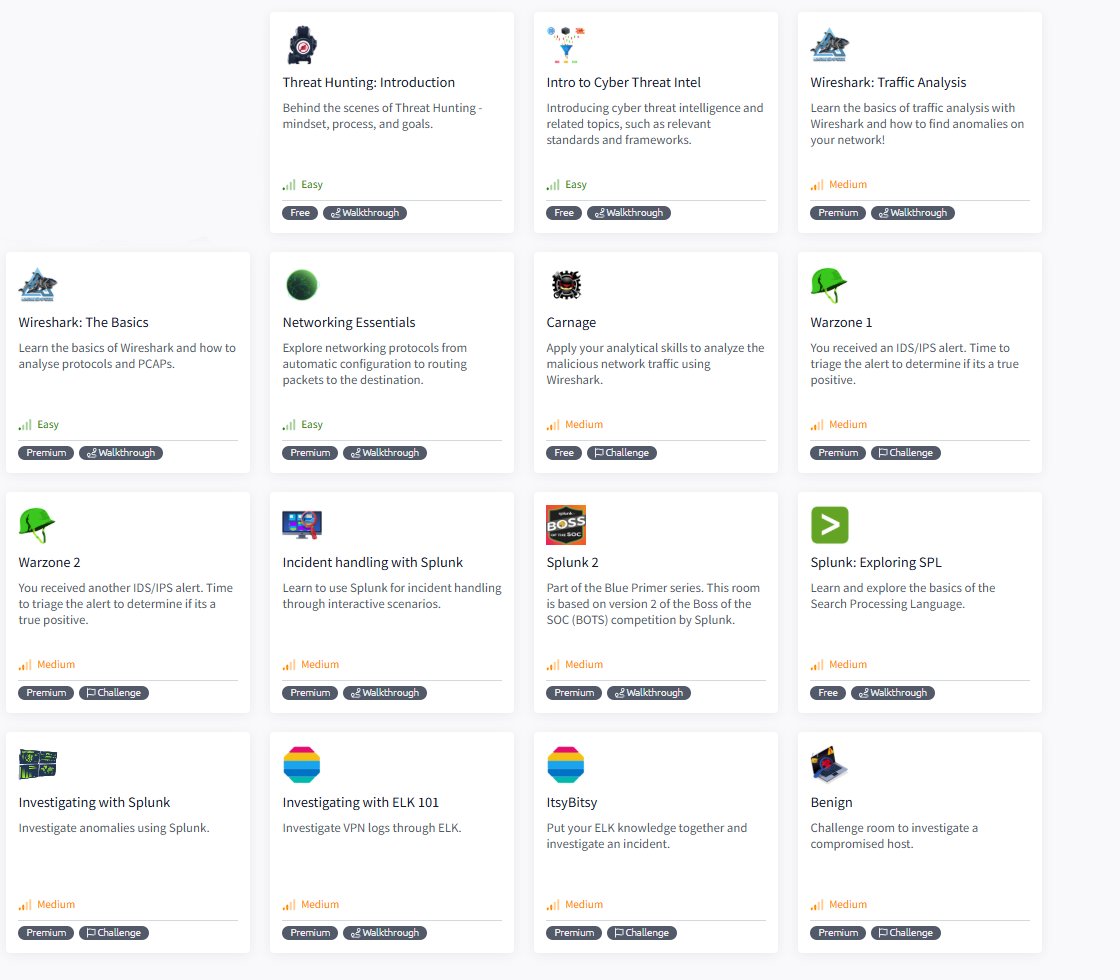Click the Investigating with Splunk dashboard icon
Screen dimensions: 1120x980
coord(38,764)
